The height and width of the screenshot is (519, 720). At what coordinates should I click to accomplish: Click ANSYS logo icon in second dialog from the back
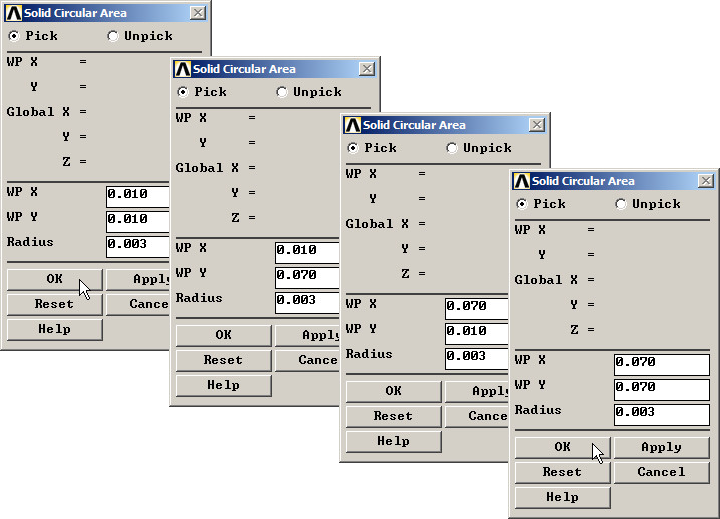pos(182,69)
